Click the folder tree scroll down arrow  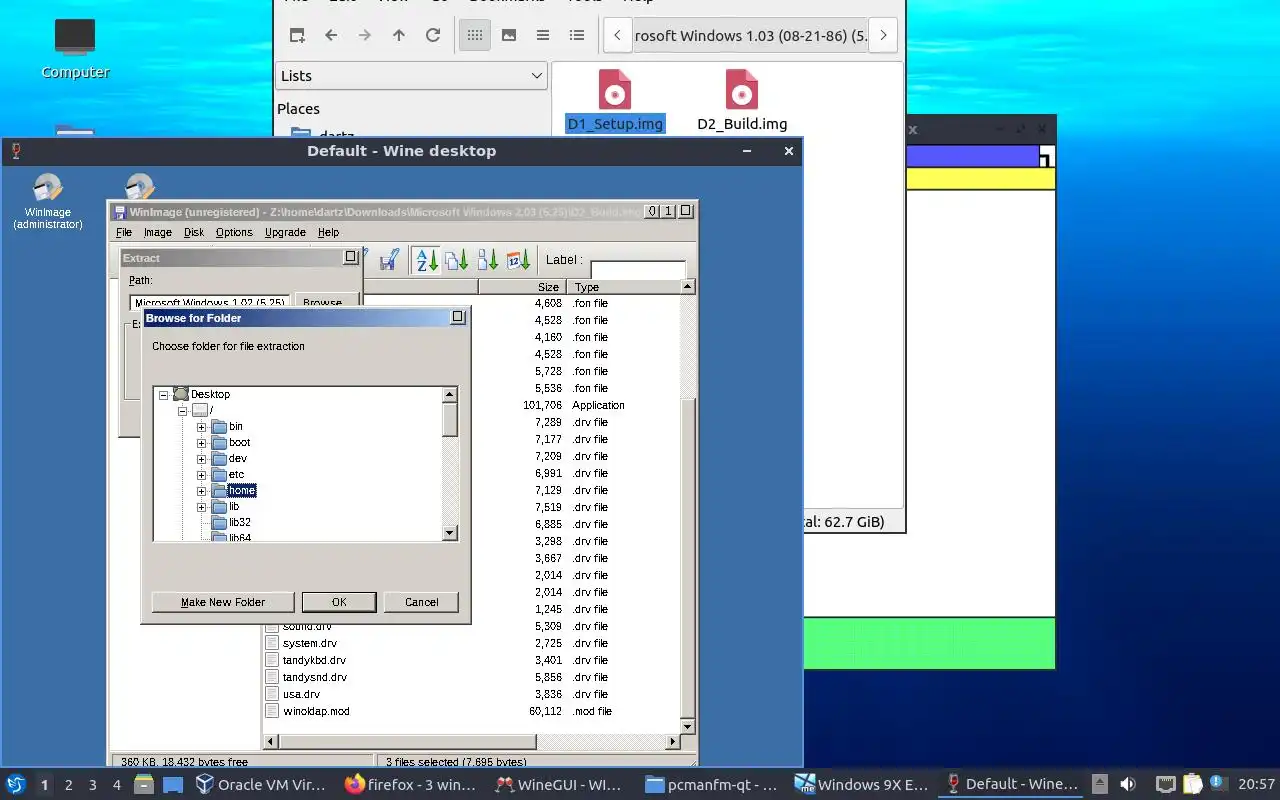click(x=450, y=533)
